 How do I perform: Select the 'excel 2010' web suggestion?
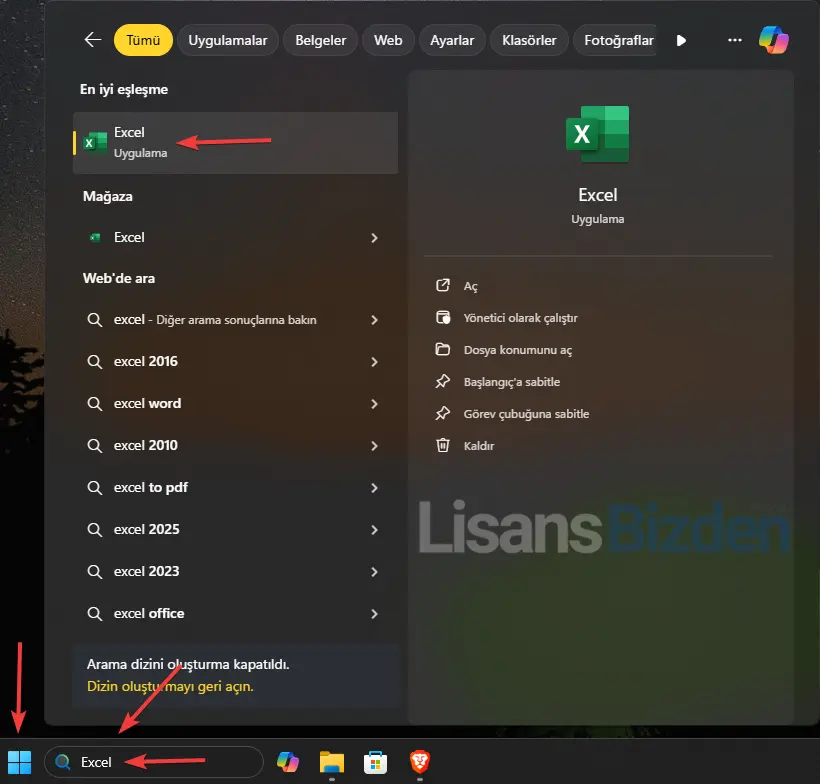coord(235,445)
